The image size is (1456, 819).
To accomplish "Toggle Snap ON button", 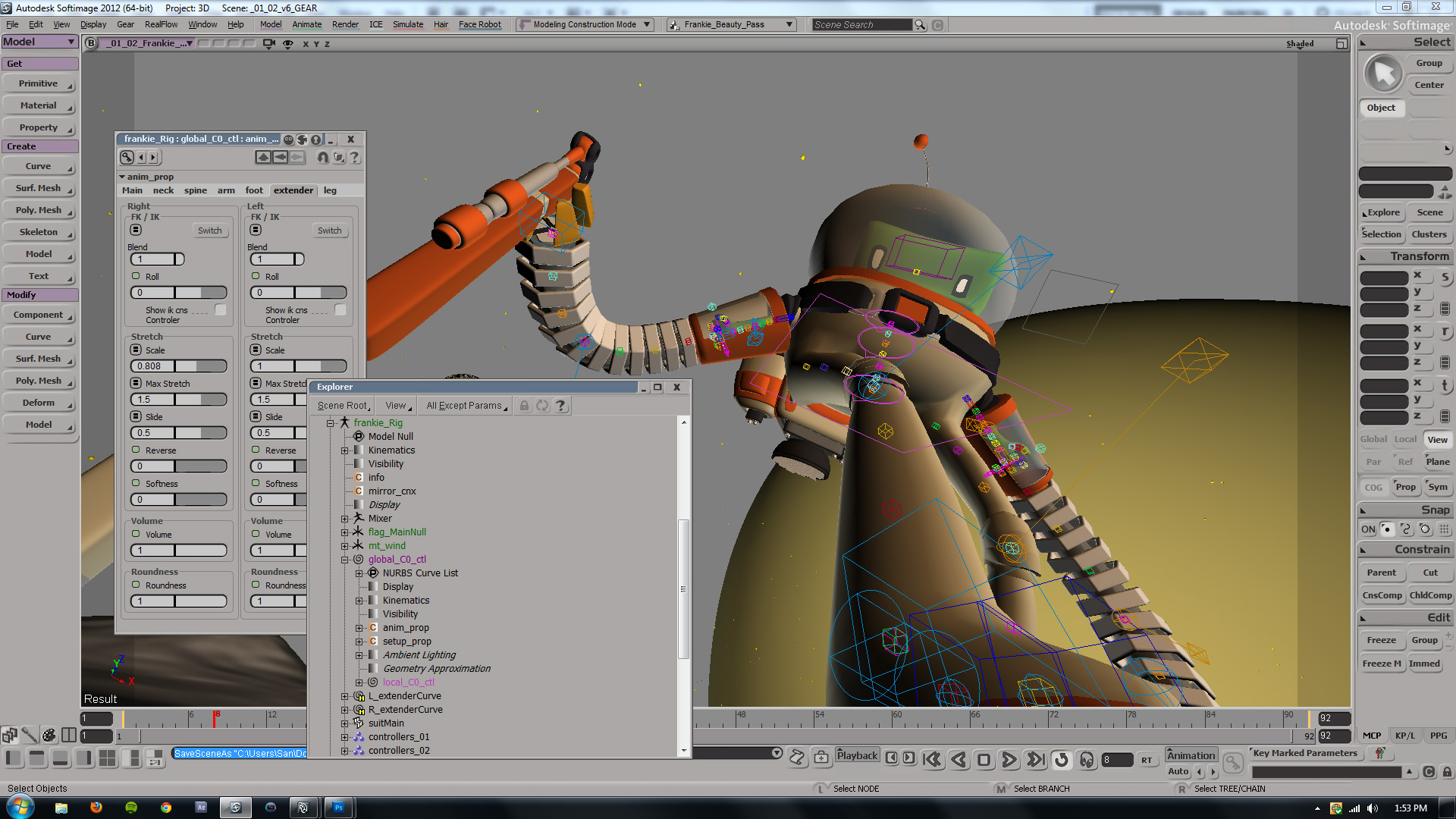I will click(x=1368, y=529).
